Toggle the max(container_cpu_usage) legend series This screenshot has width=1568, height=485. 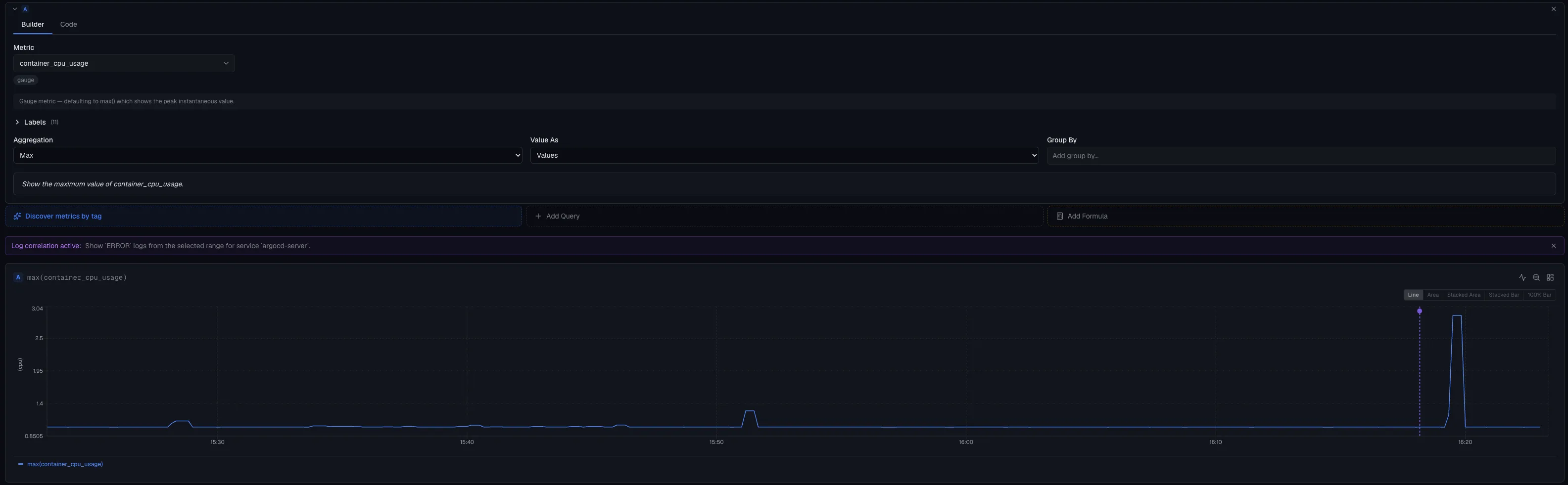pos(60,464)
